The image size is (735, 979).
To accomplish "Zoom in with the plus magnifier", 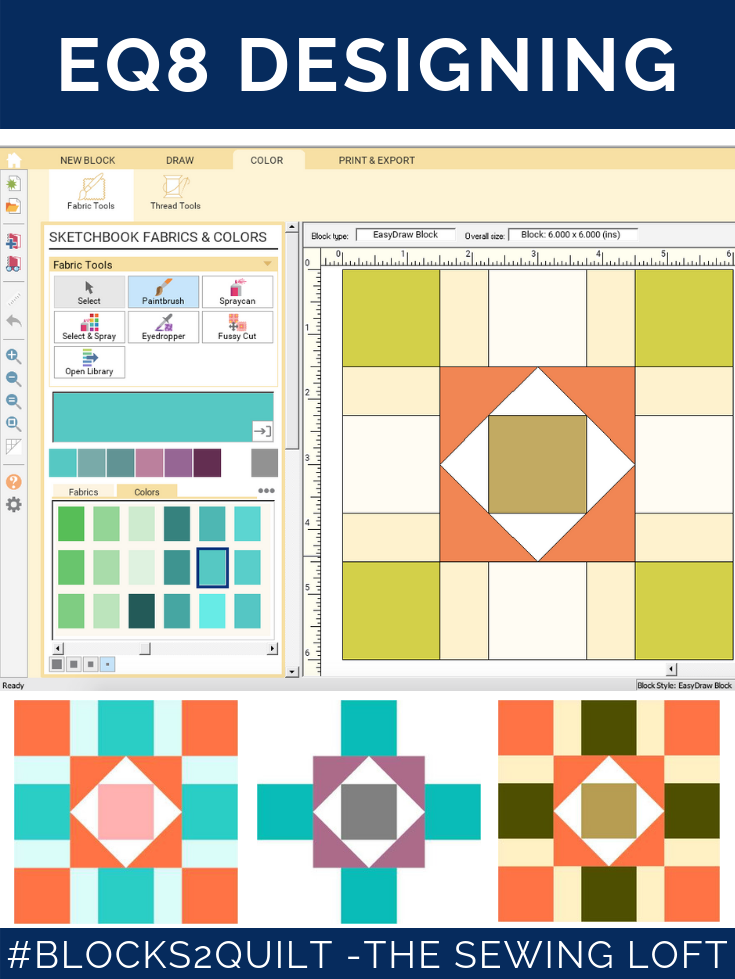I will click(13, 357).
